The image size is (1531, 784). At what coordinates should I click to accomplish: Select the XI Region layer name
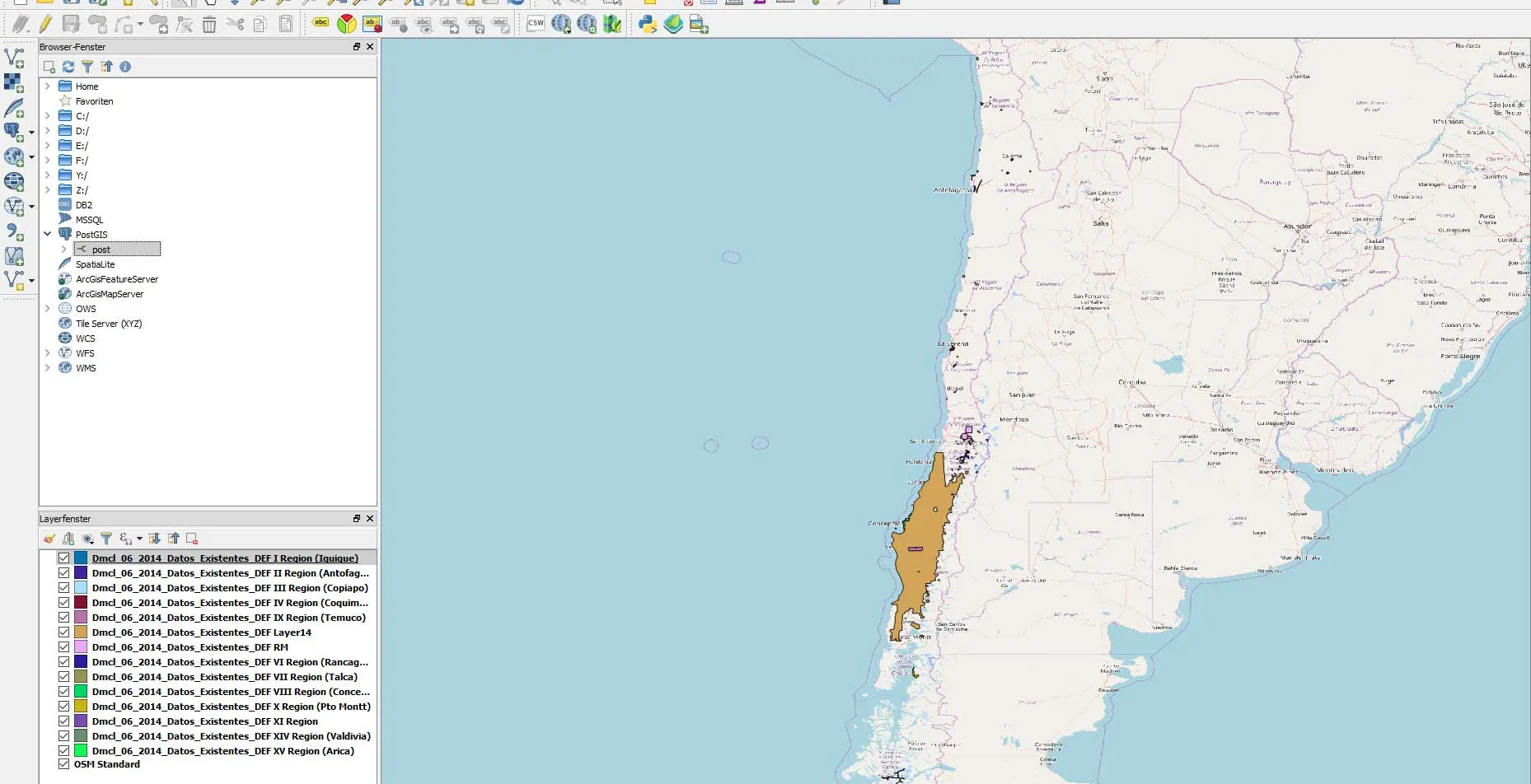coord(205,721)
